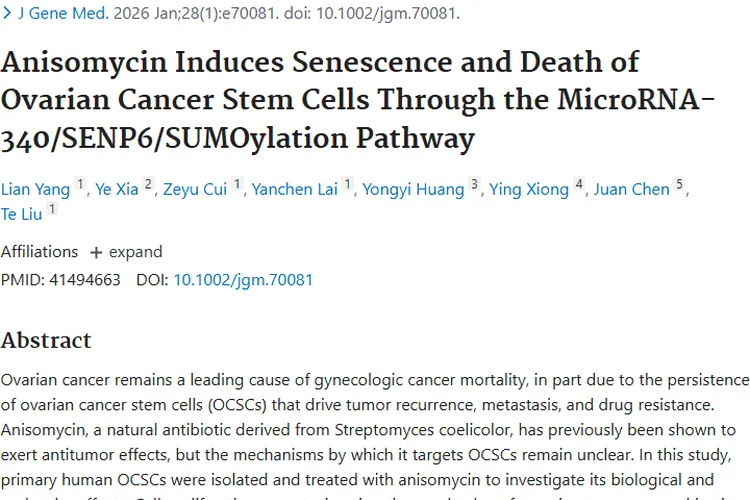Open author Juan Chen's link
This screenshot has width=750, height=500.
click(631, 190)
